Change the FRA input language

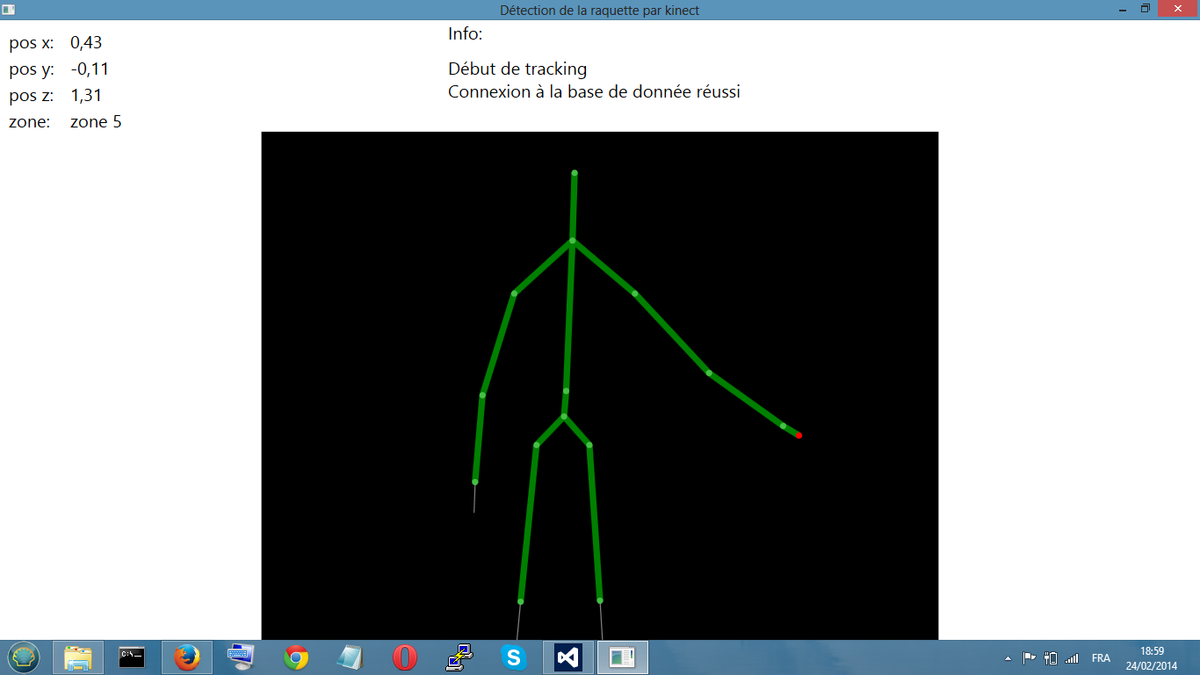tap(1100, 658)
